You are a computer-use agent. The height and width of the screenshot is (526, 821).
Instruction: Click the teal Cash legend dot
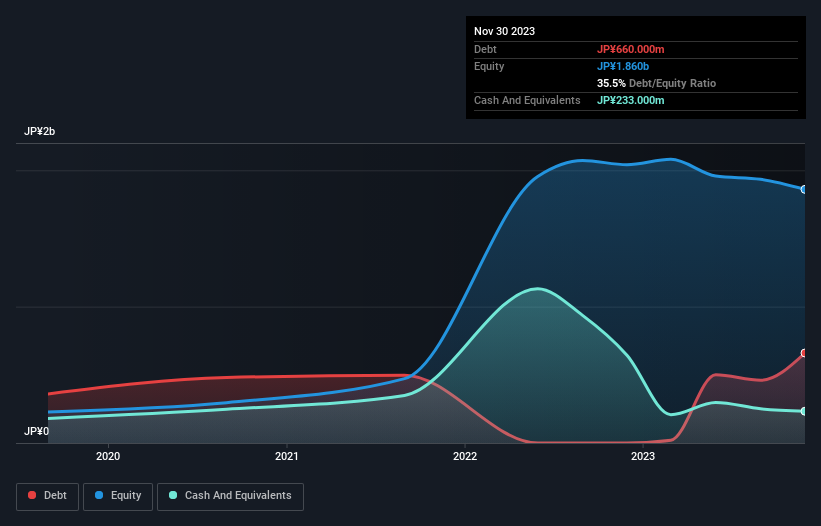[173, 495]
